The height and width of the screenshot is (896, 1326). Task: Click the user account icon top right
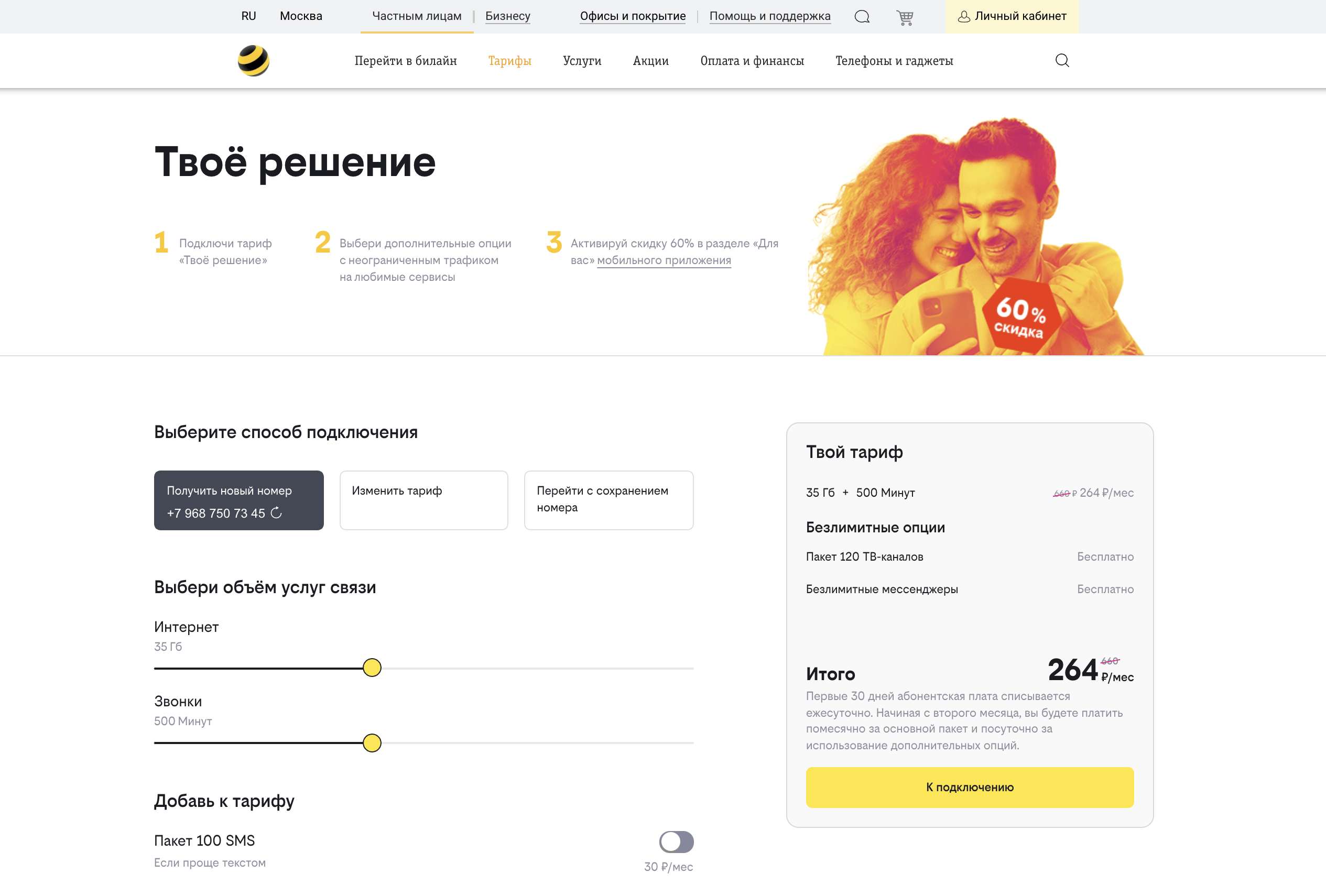pyautogui.click(x=962, y=16)
